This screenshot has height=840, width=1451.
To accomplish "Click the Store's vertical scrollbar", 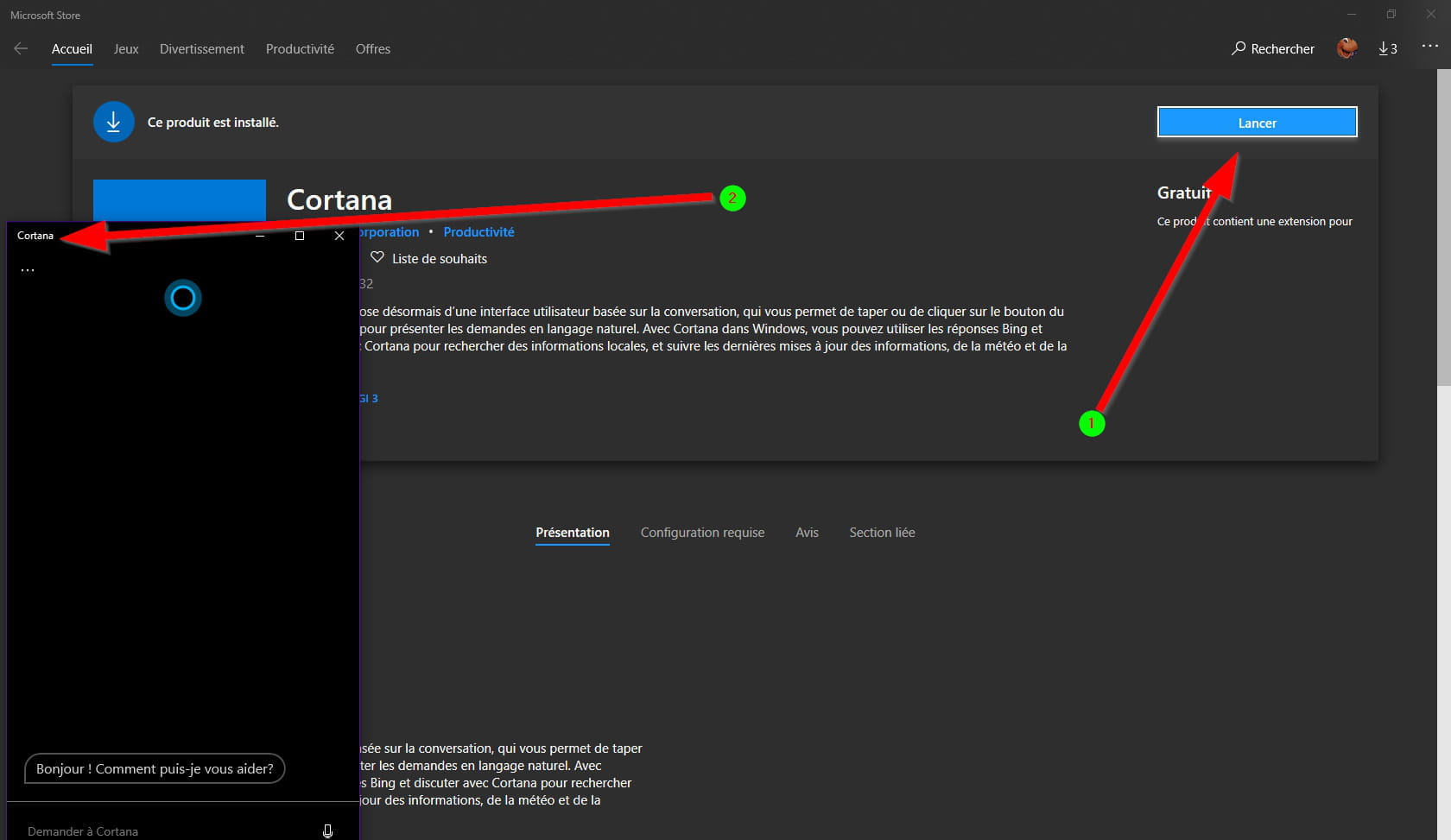I will pyautogui.click(x=1443, y=228).
